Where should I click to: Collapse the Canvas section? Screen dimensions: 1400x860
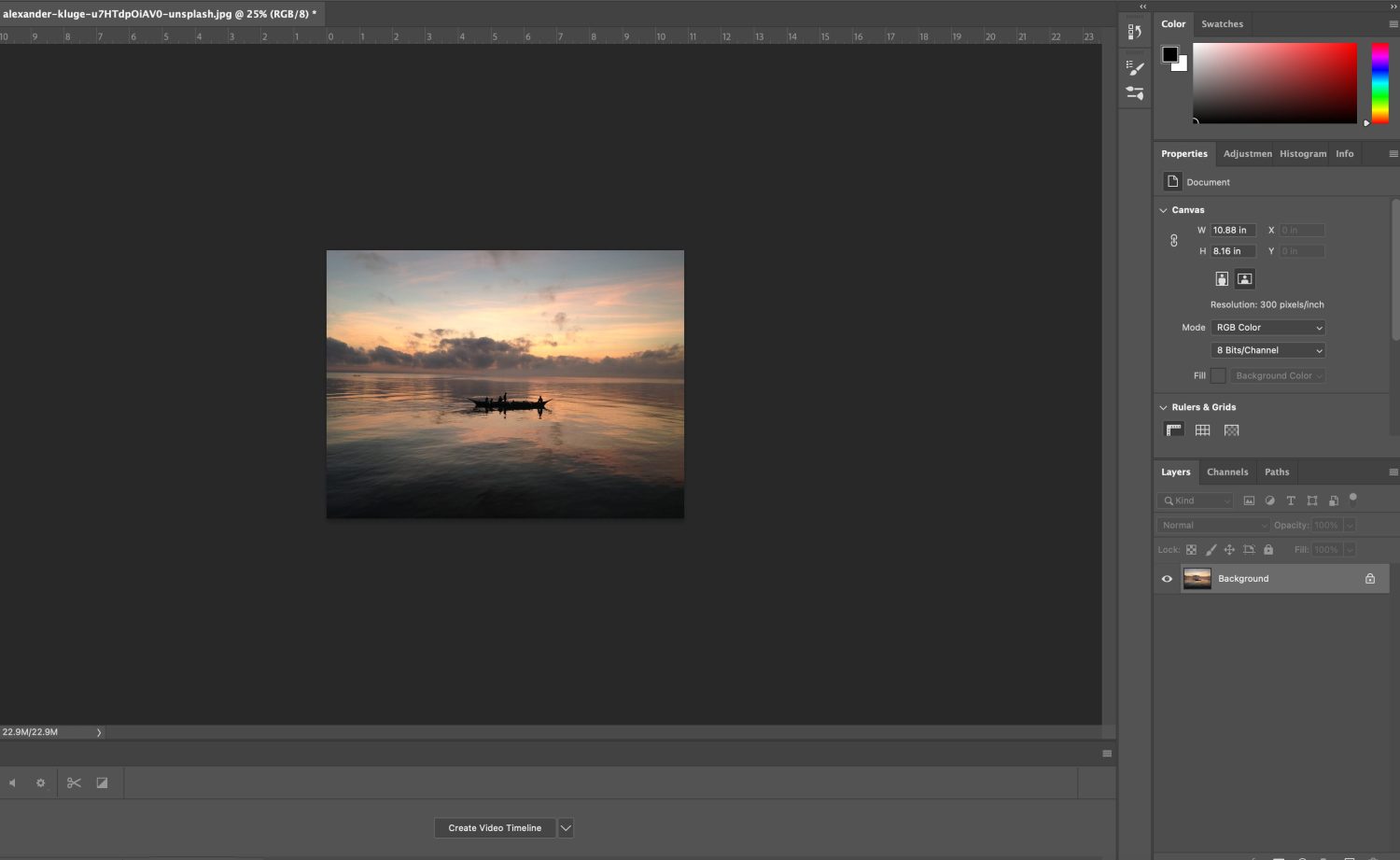[1164, 210]
